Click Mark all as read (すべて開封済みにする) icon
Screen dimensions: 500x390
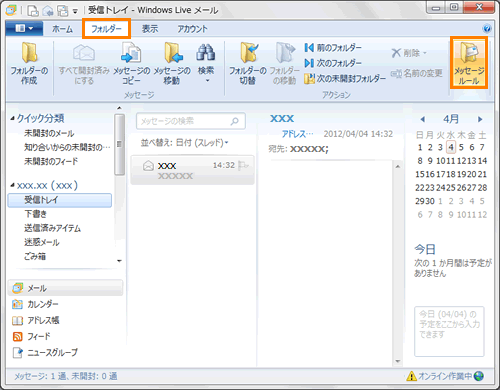point(84,63)
